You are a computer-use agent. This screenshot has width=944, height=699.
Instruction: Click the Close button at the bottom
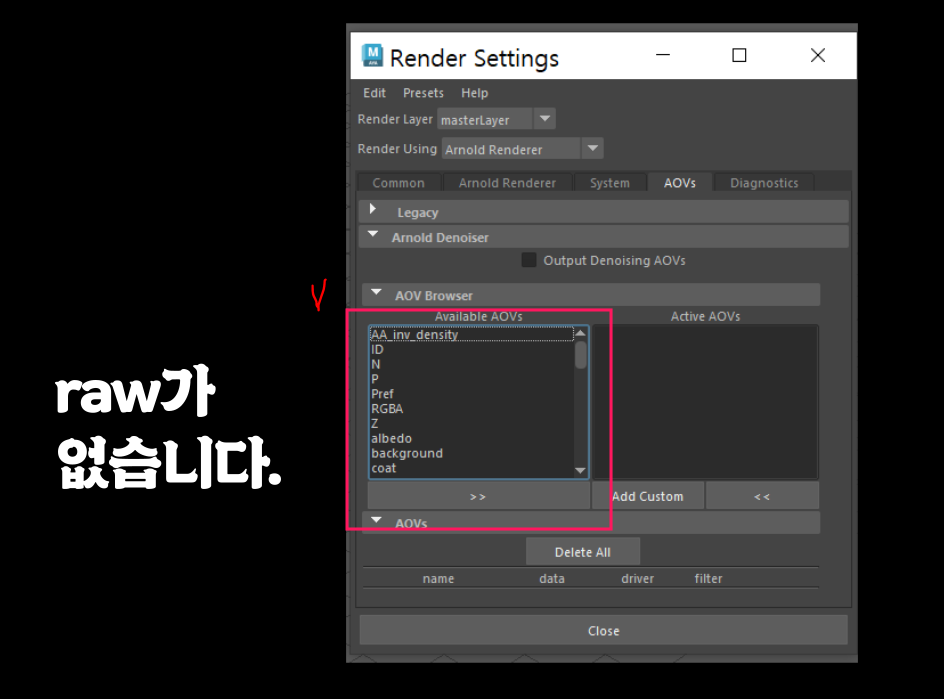tap(604, 630)
